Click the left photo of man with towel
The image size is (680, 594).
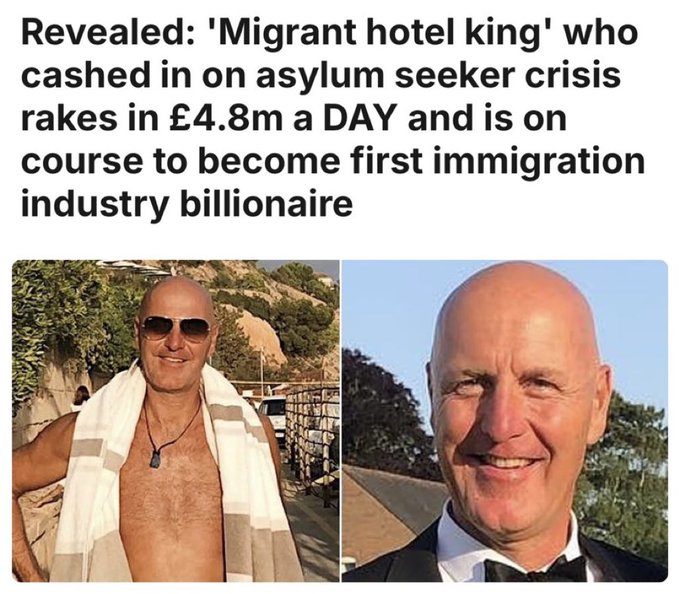pos(176,421)
